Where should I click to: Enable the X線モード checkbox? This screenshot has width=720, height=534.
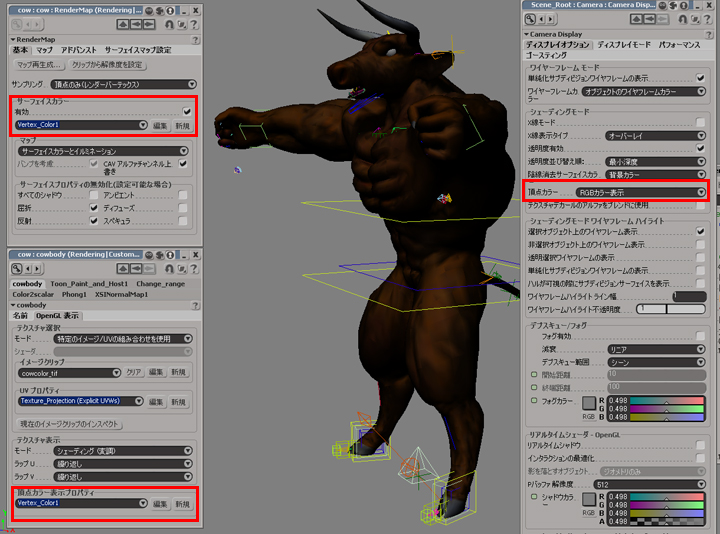click(700, 122)
